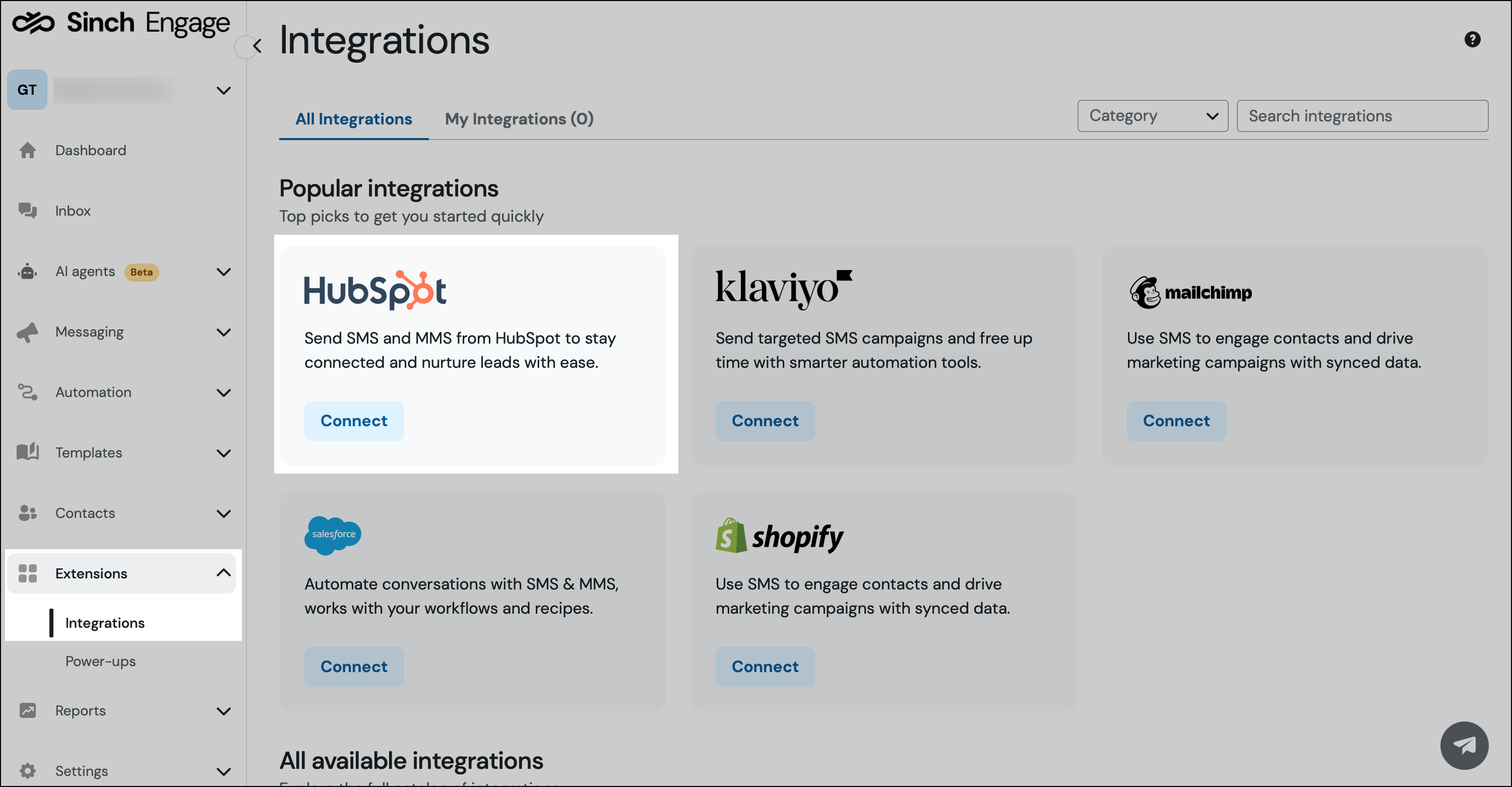Click the Shopify card description text

coord(862,596)
